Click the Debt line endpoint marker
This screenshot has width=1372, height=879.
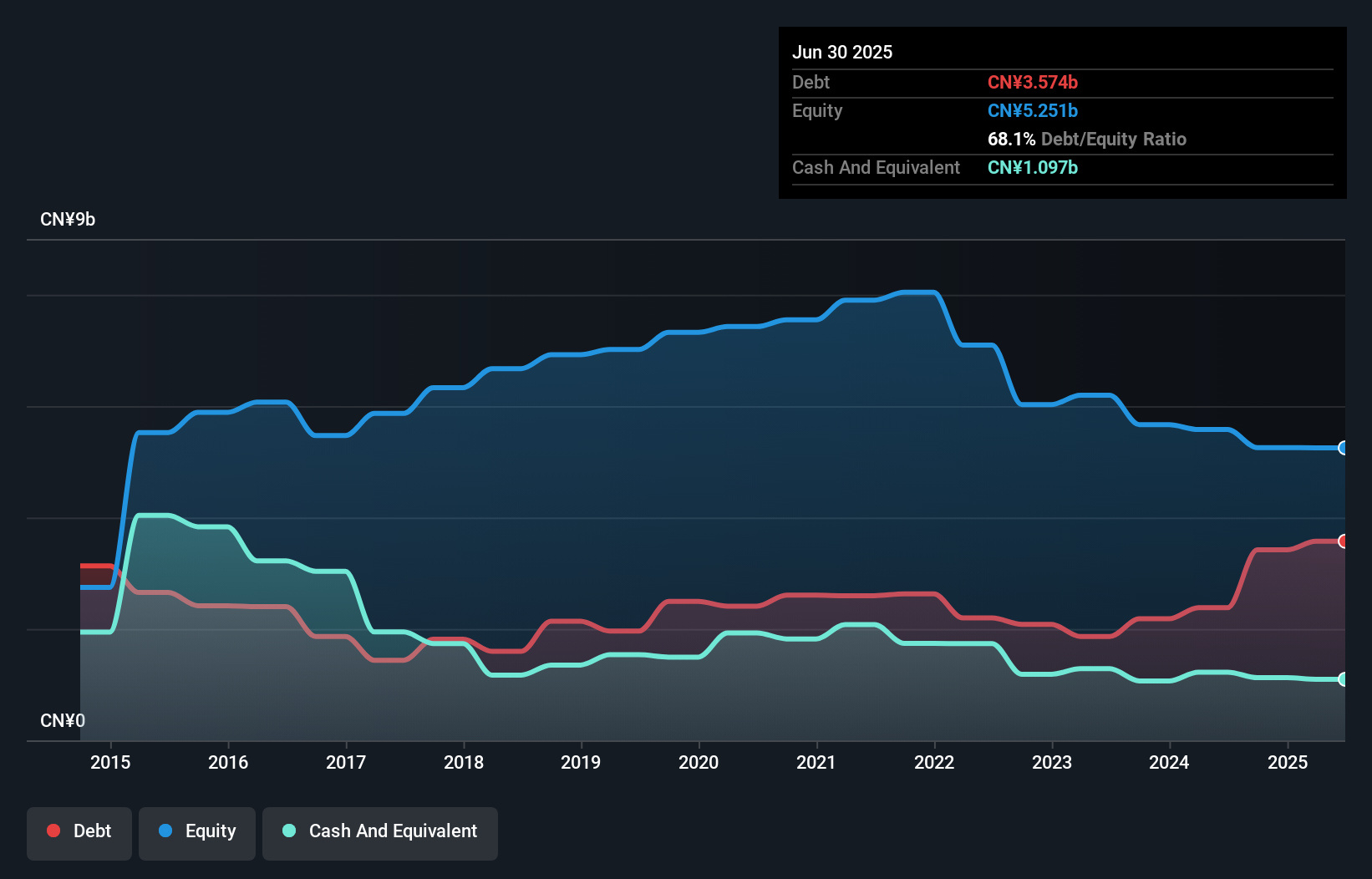tap(1343, 541)
